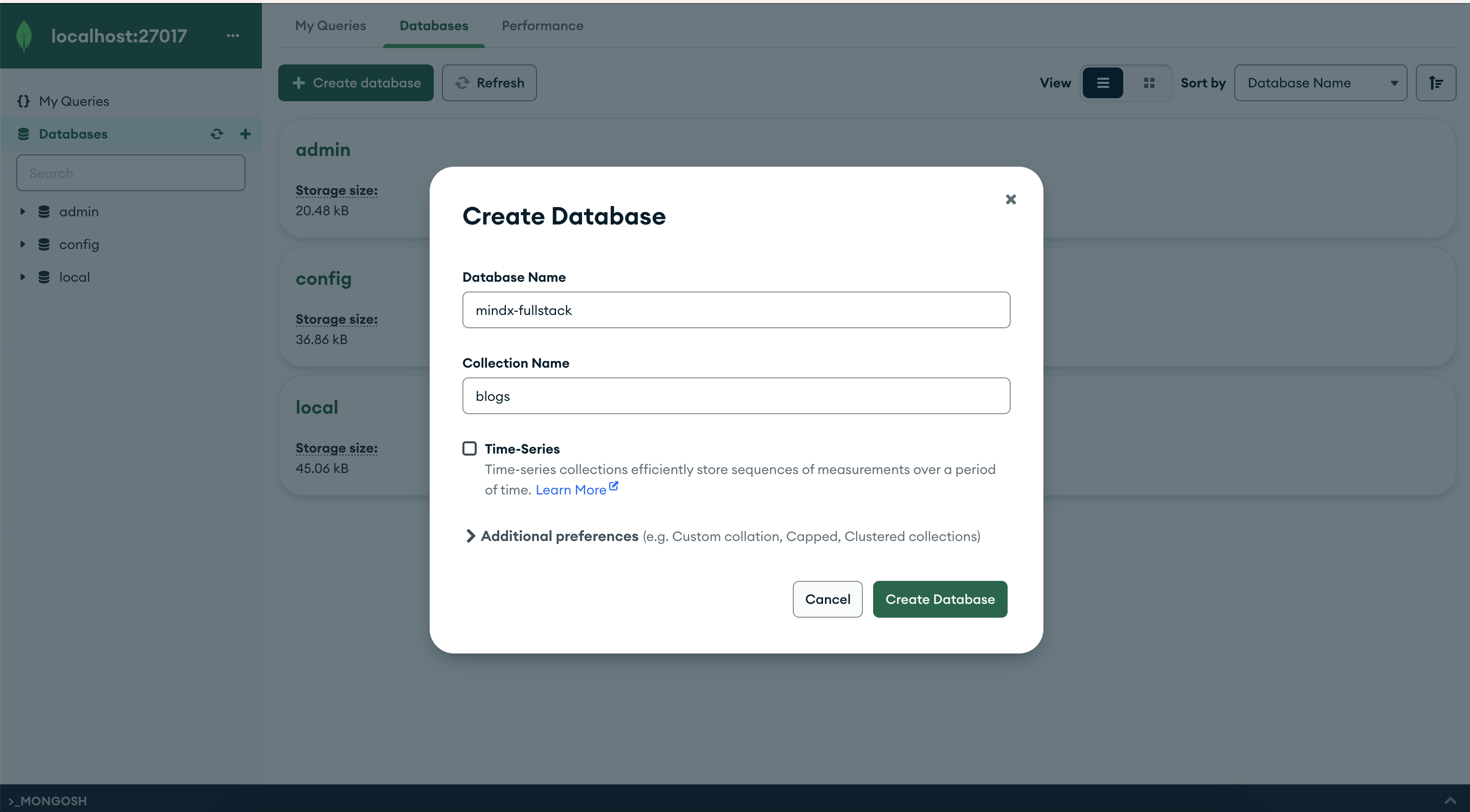This screenshot has height=812, width=1470.
Task: Expand the admin database tree node
Action: [23, 212]
